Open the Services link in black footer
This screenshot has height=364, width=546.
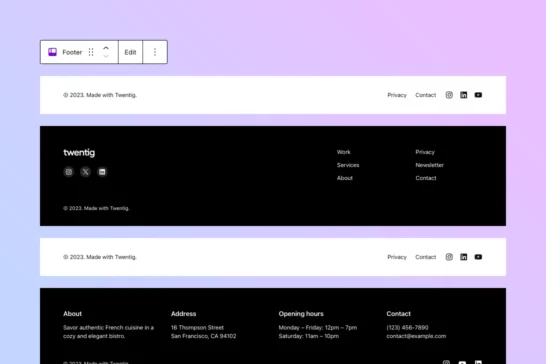pyautogui.click(x=348, y=165)
